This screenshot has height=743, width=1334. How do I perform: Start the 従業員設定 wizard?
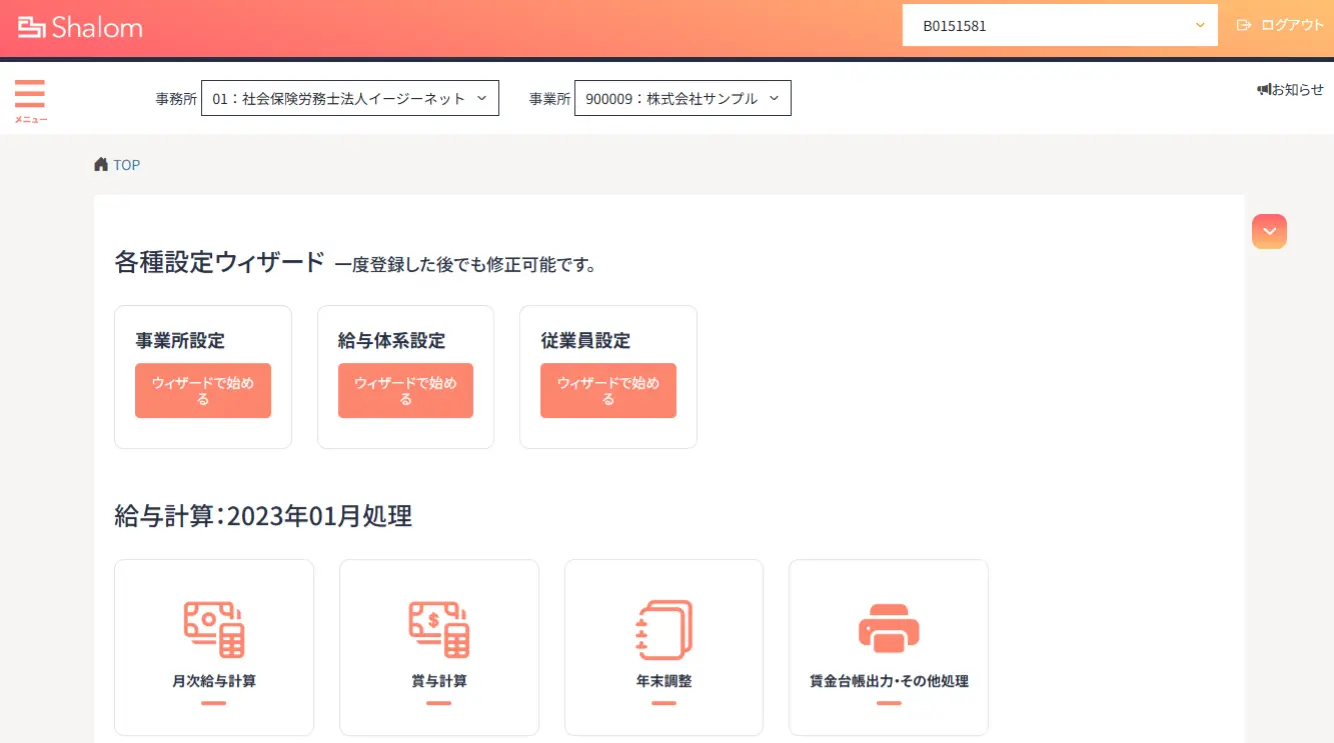click(608, 391)
